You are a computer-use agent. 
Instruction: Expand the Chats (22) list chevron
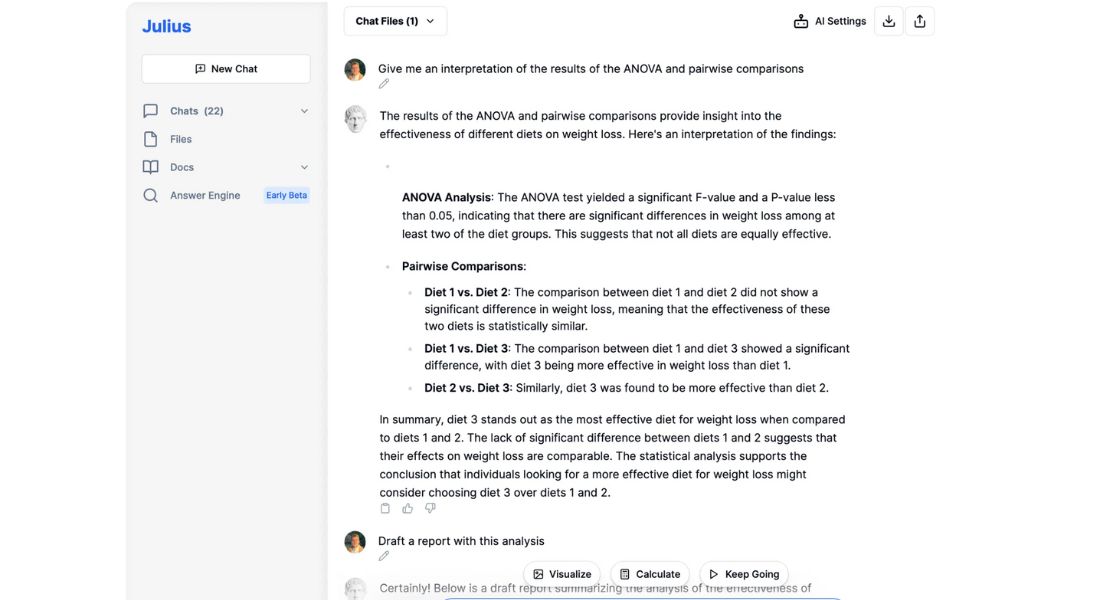coord(304,111)
